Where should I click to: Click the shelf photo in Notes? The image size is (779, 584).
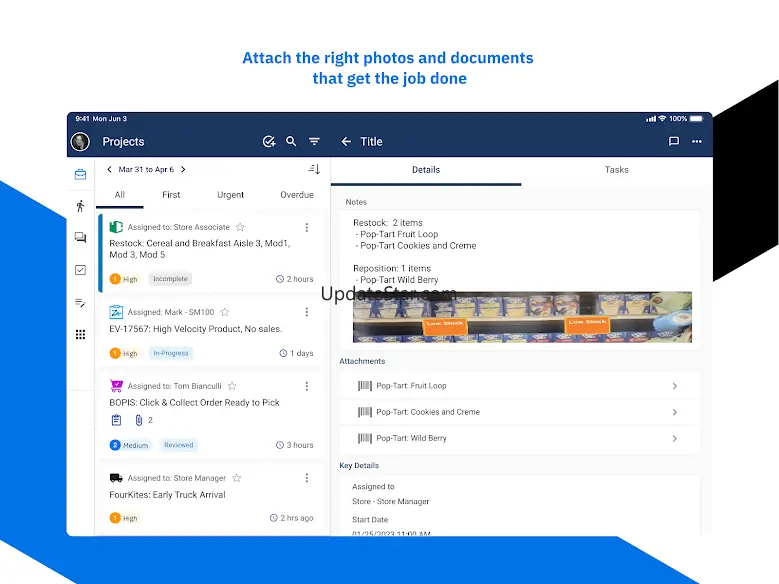click(522, 317)
